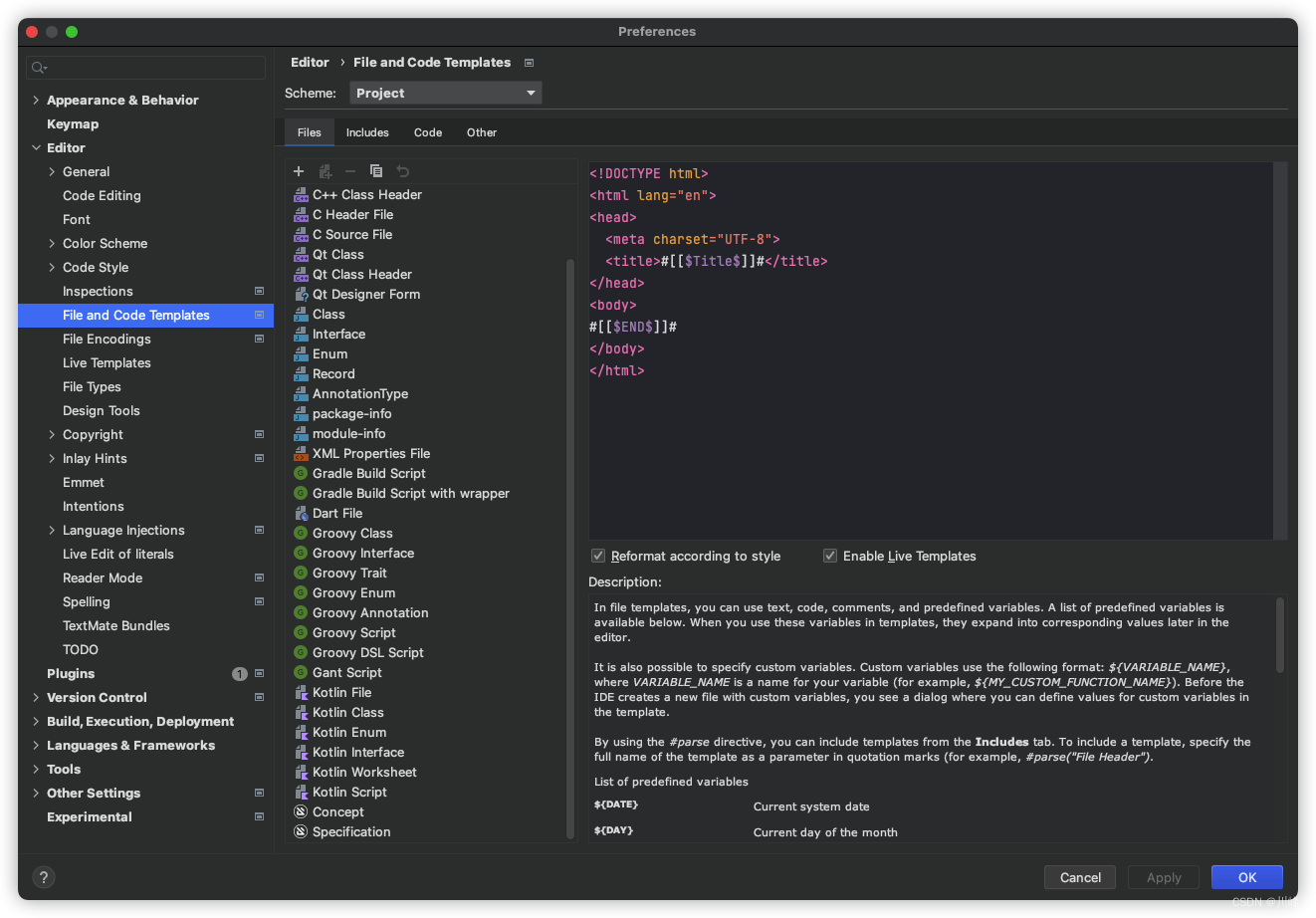Click the Create Template plus icon
The width and height of the screenshot is (1316, 918).
[299, 171]
